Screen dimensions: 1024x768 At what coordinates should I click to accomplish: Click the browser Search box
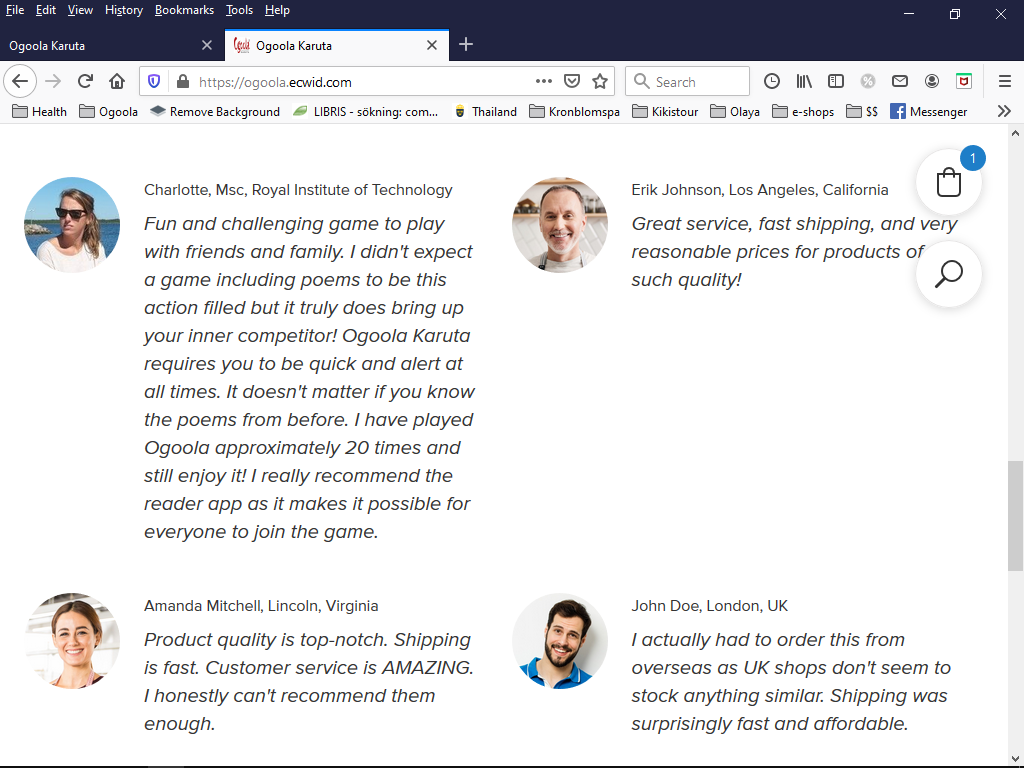point(687,82)
